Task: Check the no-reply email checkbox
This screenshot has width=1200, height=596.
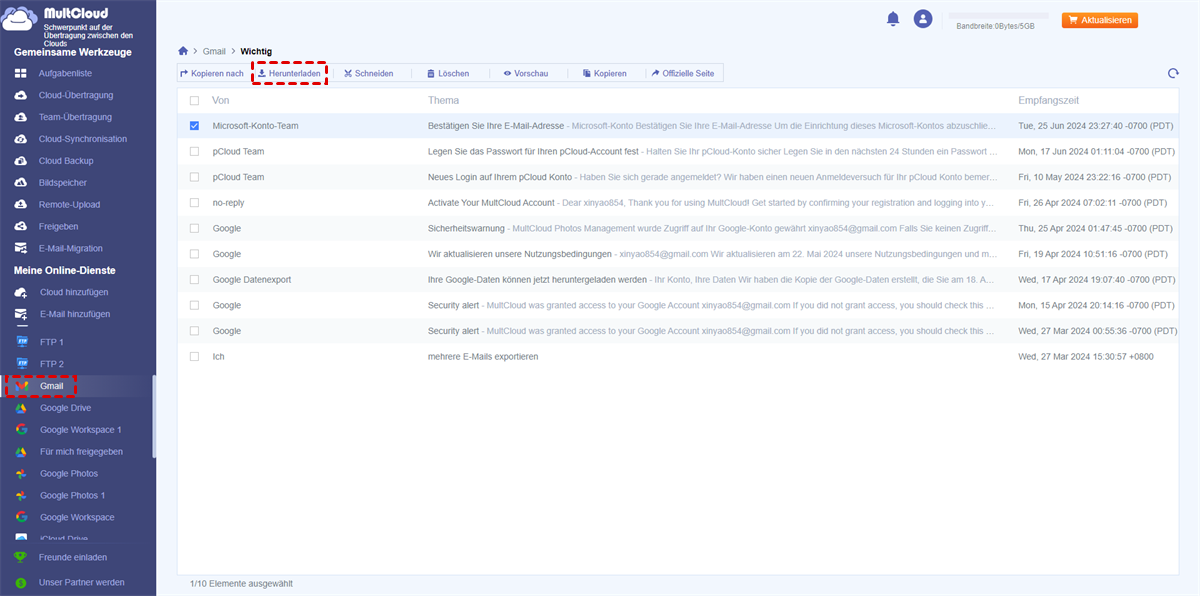Action: 194,202
